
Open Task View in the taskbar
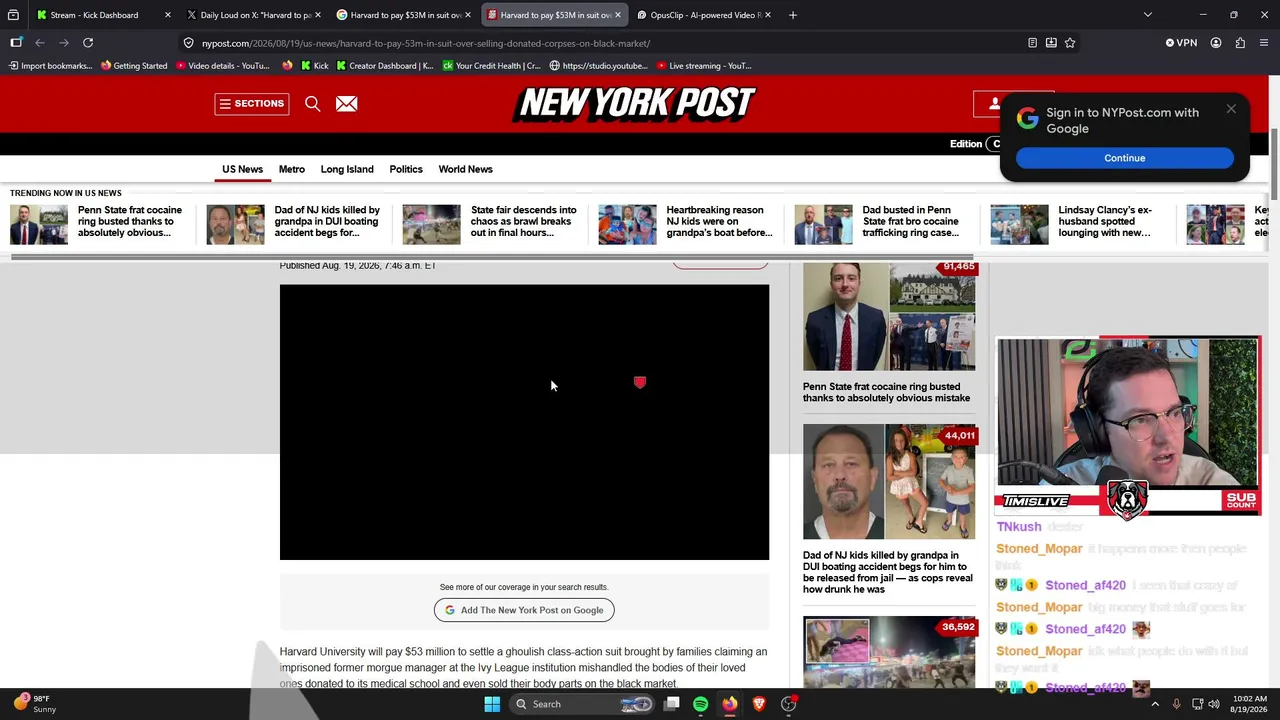pos(672,704)
